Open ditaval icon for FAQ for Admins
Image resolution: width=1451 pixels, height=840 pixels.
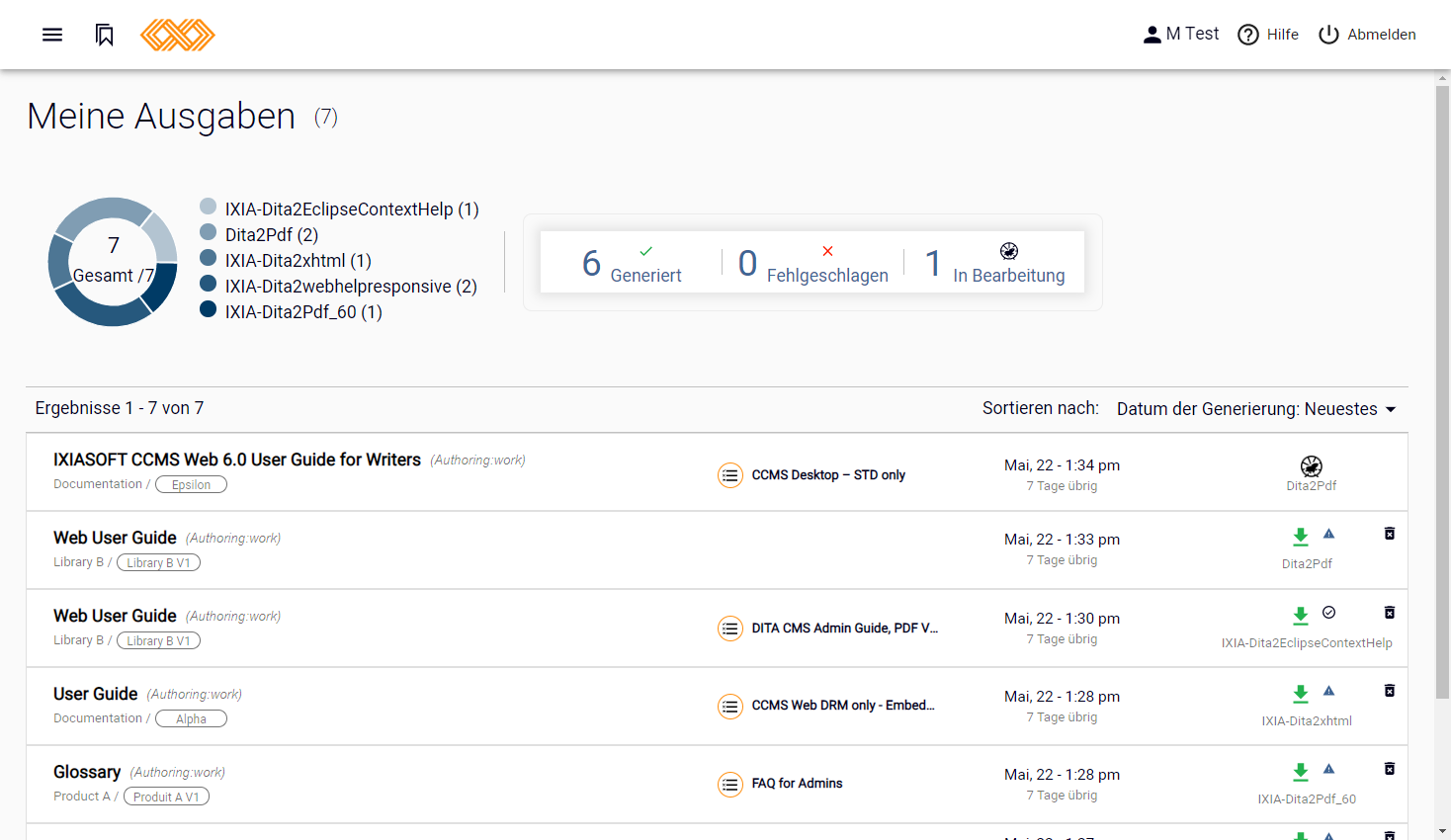tap(730, 785)
